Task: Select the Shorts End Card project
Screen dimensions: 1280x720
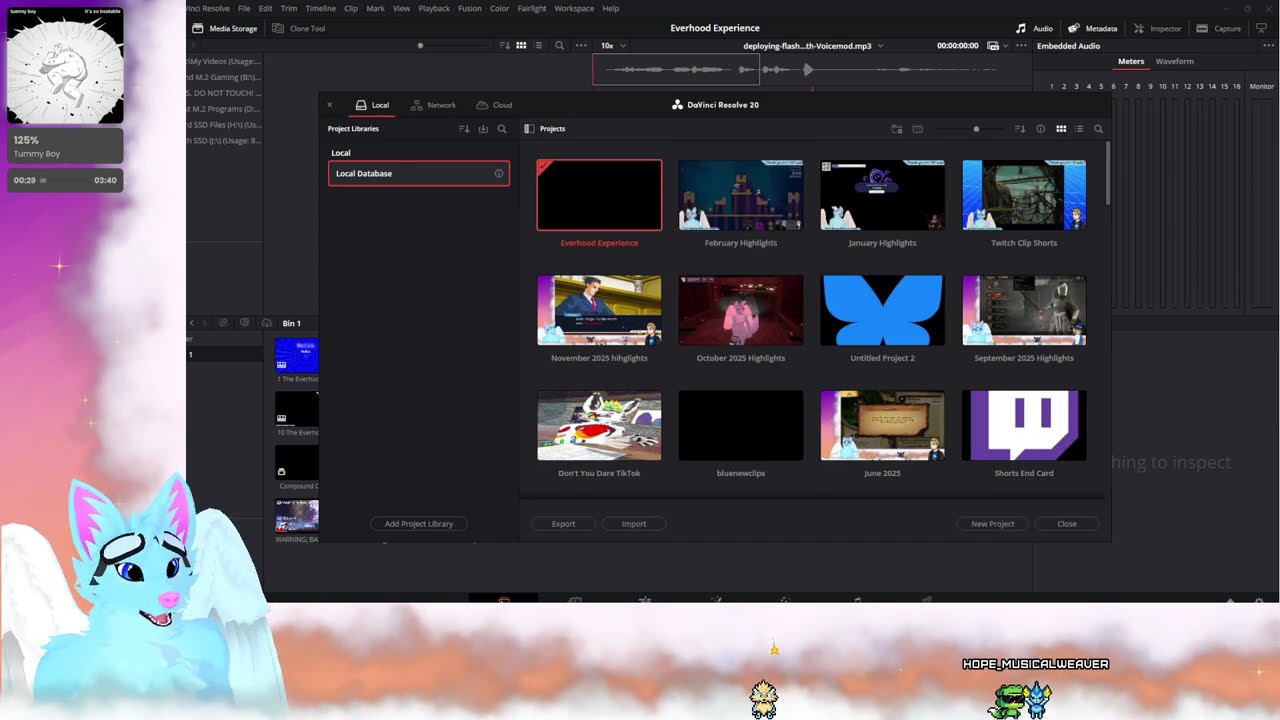Action: coord(1024,425)
